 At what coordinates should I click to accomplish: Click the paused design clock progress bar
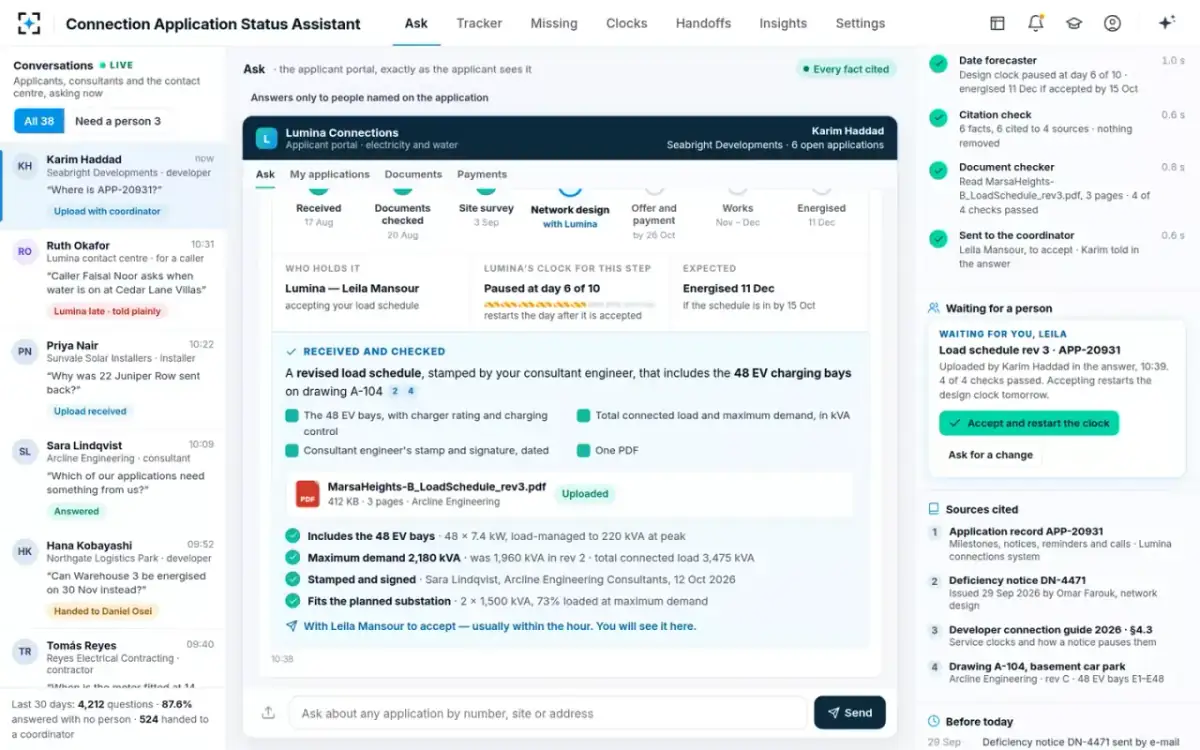[x=569, y=303]
